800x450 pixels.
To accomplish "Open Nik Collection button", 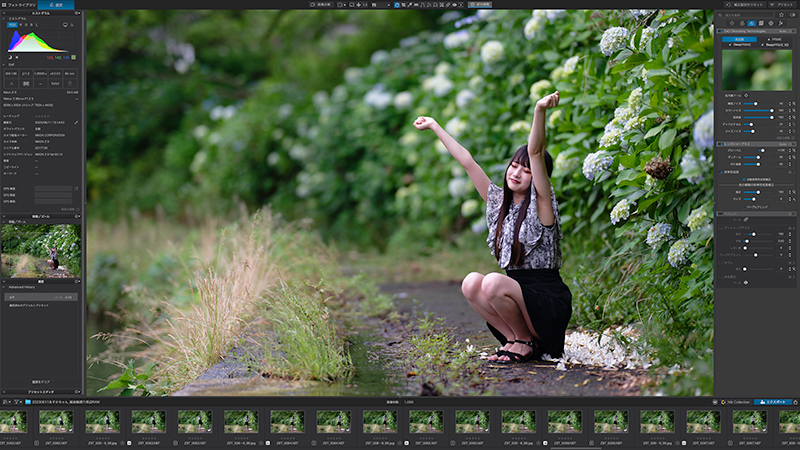I will click(x=735, y=402).
